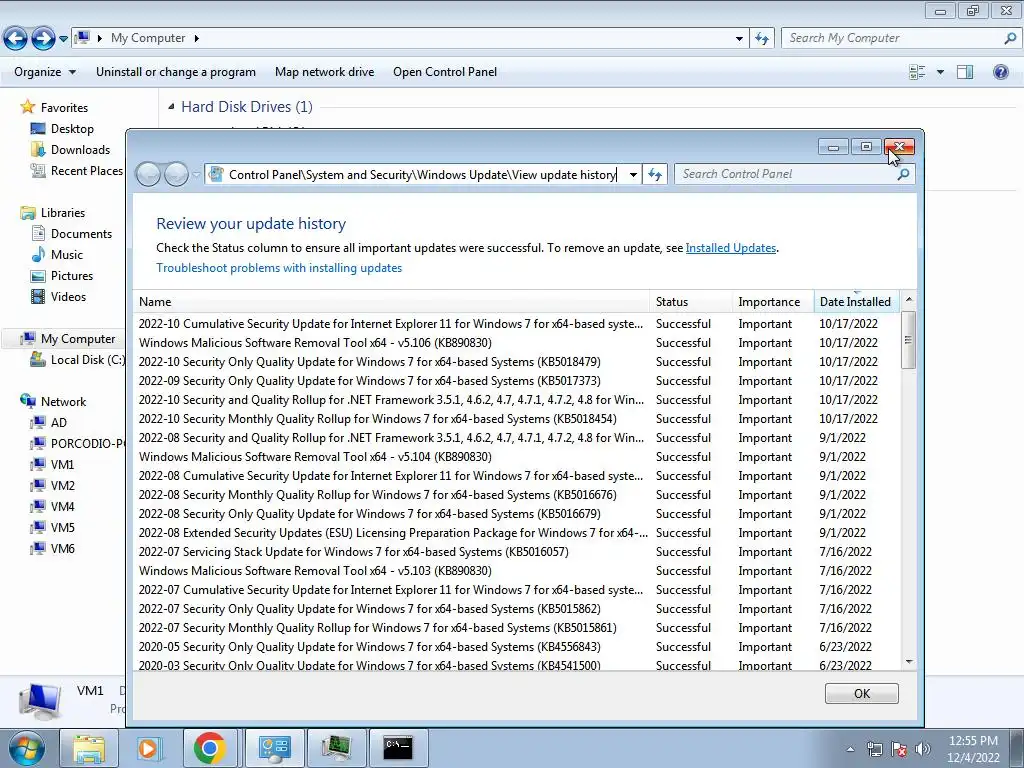1024x768 pixels.
Task: Click OK in update history dialog
Action: 861,694
